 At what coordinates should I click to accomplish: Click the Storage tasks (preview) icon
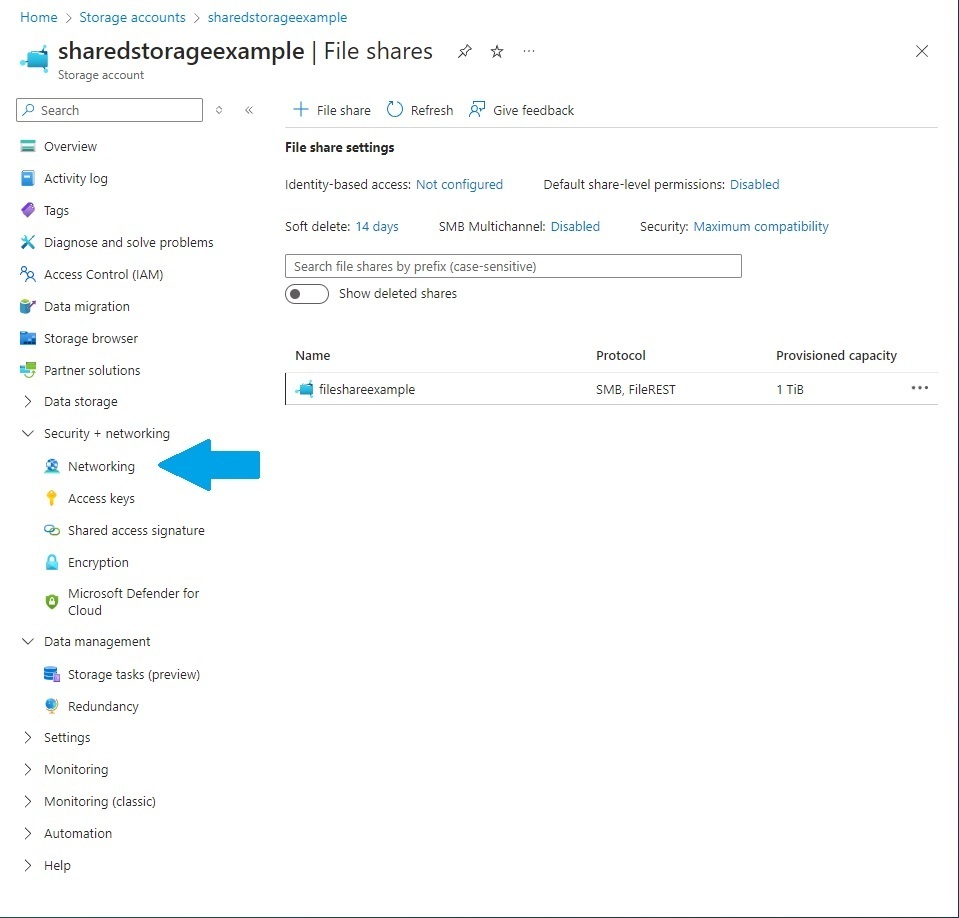pyautogui.click(x=52, y=674)
